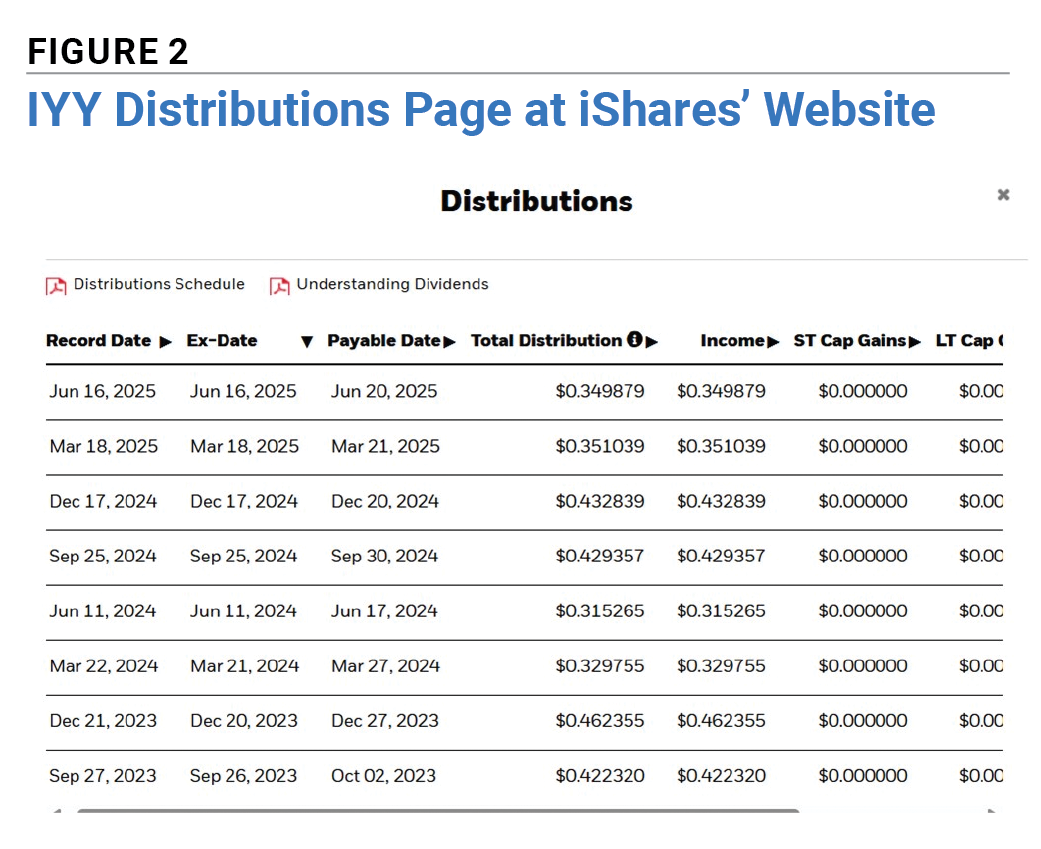Select ST Cap Gains $0.000000 in Jun 16, 2025 row
This screenshot has width=1041, height=849.
[x=863, y=392]
